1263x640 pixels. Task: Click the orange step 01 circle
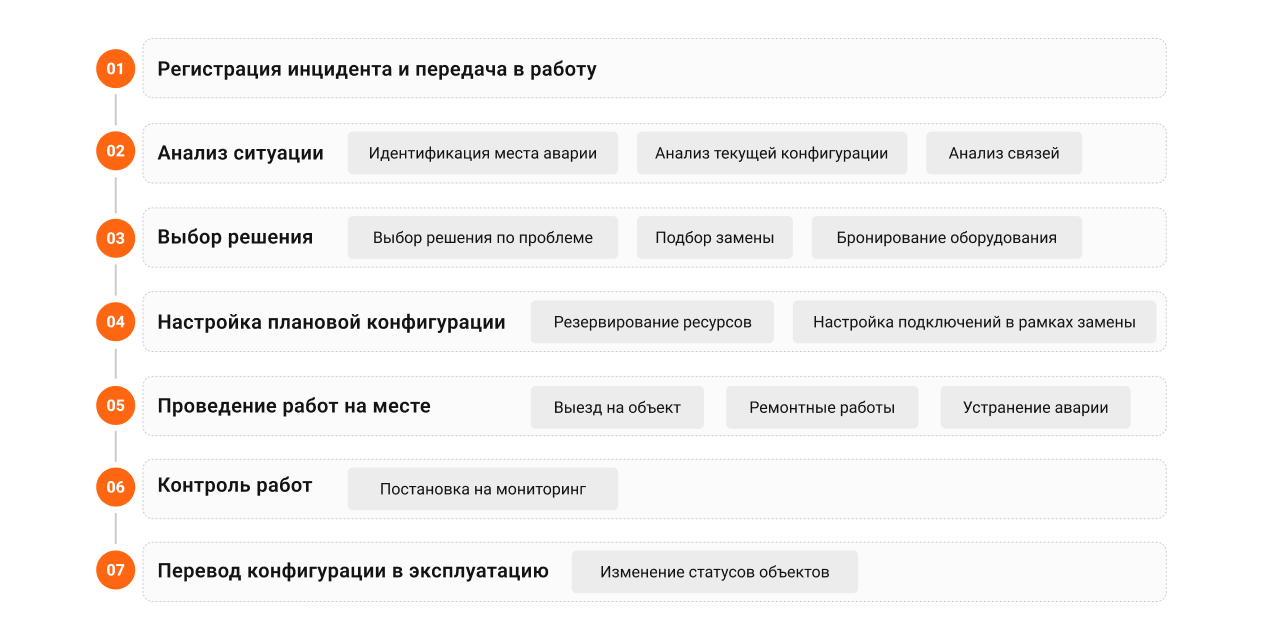pos(116,69)
